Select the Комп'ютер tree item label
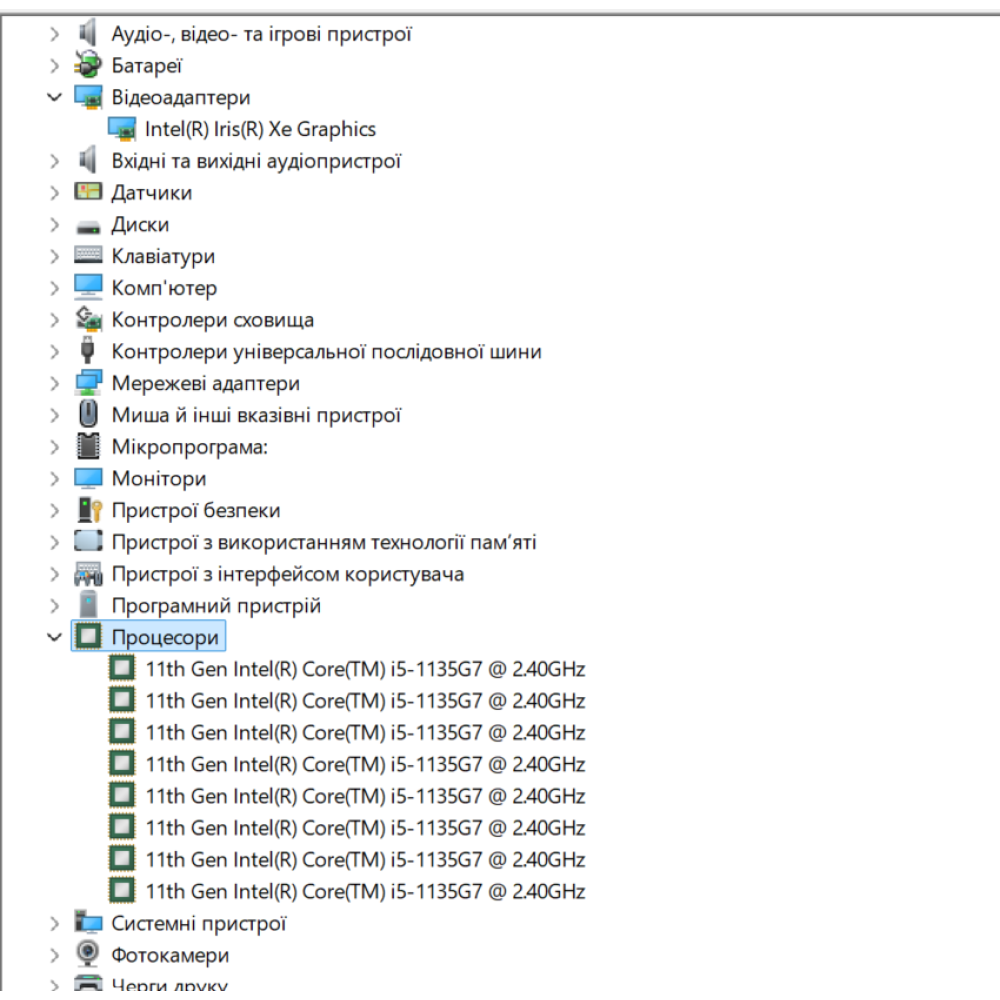This screenshot has height=1000, width=1000. coord(164,288)
